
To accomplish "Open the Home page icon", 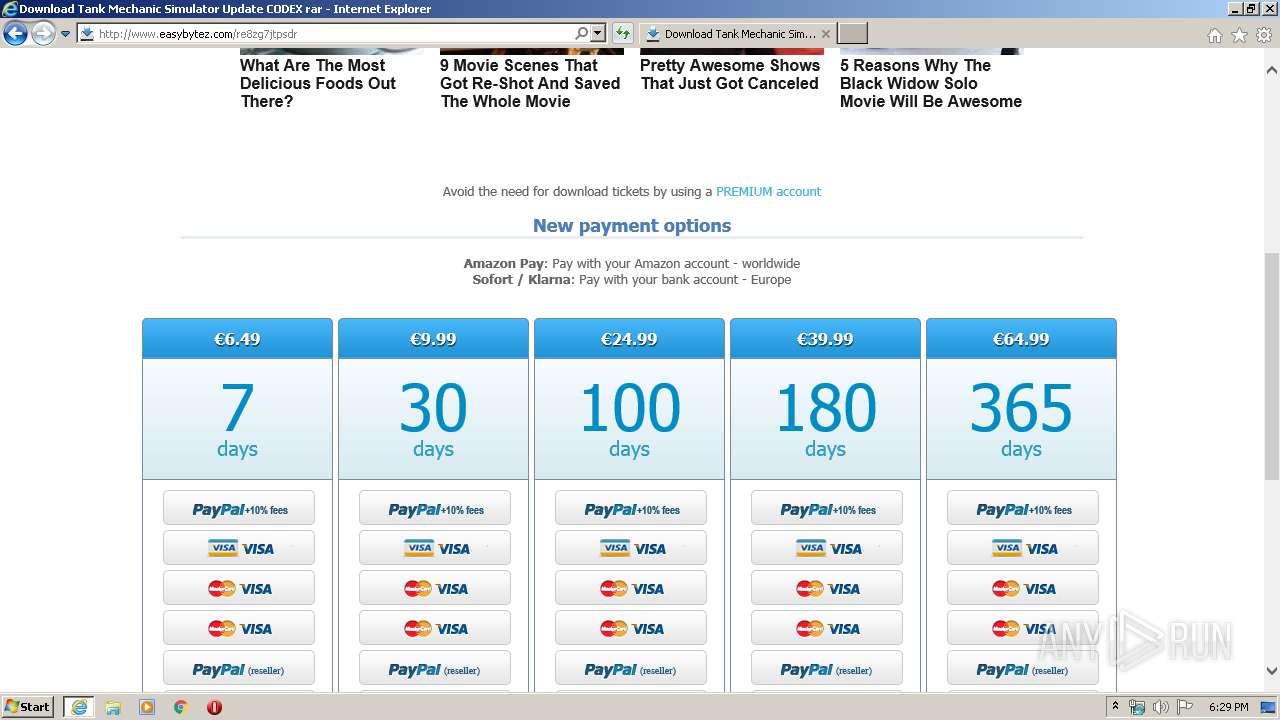I will [x=1214, y=35].
